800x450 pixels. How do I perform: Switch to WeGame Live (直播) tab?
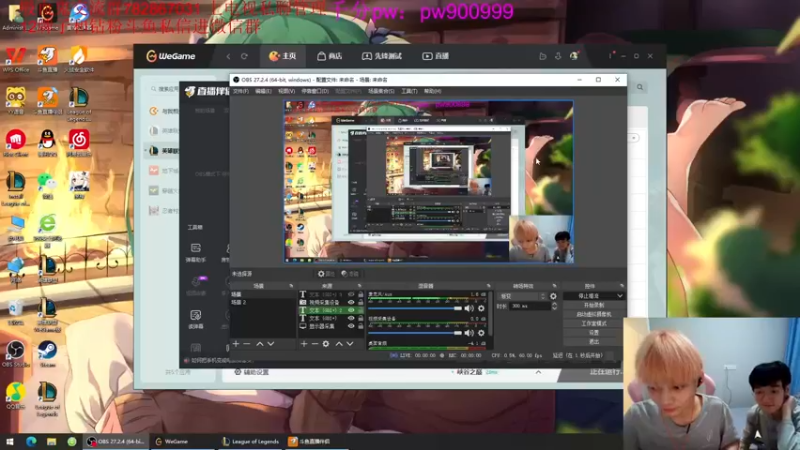pyautogui.click(x=435, y=56)
